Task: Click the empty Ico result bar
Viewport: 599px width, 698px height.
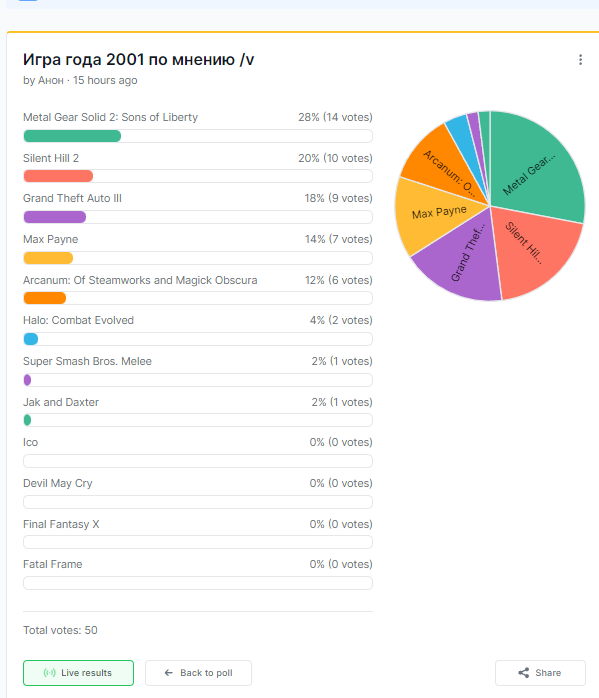Action: point(198,461)
